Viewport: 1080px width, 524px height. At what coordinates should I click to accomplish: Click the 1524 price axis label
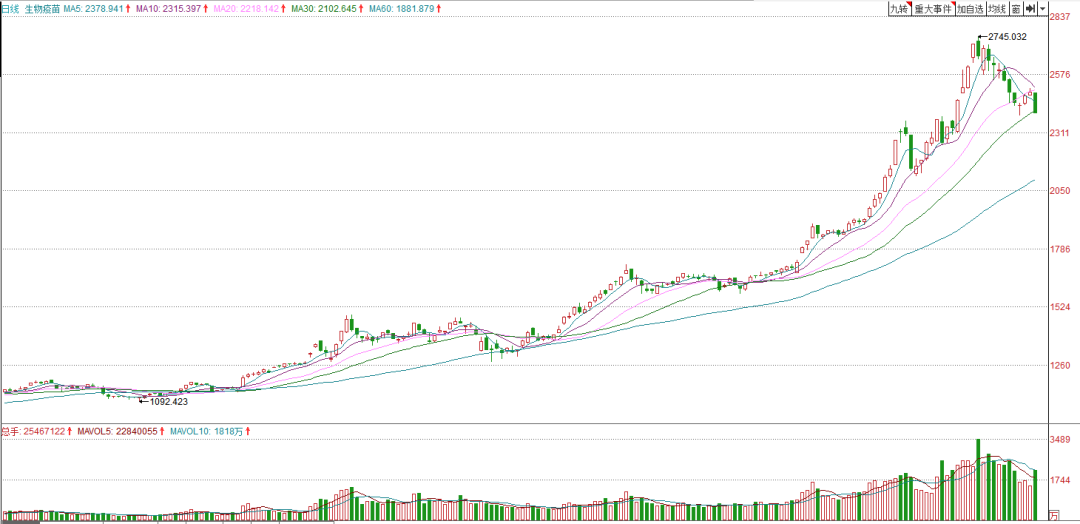pyautogui.click(x=1059, y=307)
